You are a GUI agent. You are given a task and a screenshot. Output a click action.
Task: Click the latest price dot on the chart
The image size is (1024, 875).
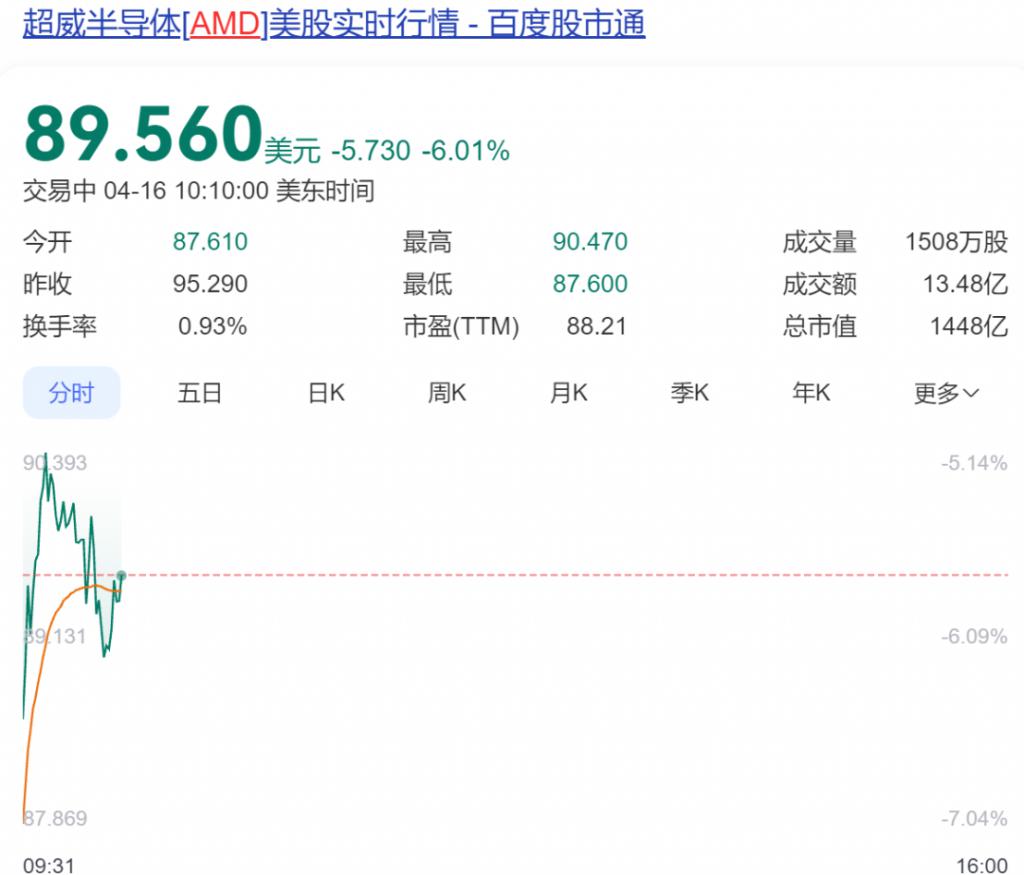point(121,575)
